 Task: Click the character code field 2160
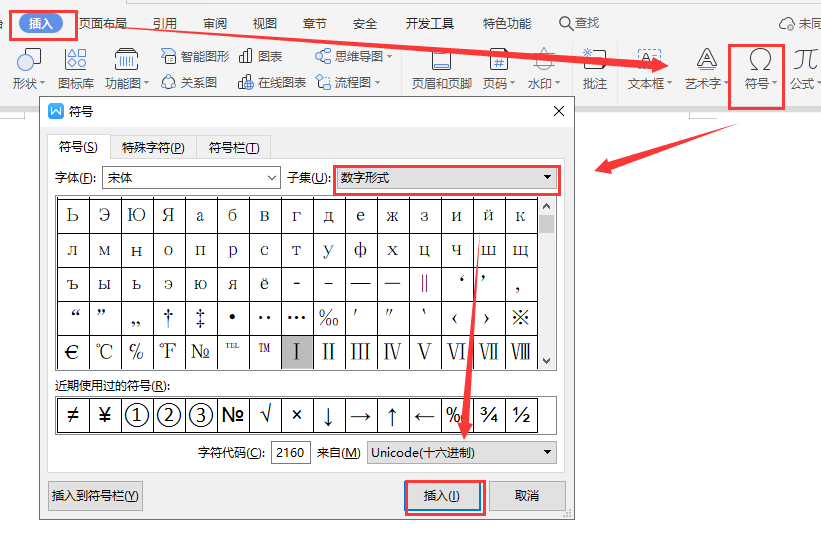[x=291, y=452]
